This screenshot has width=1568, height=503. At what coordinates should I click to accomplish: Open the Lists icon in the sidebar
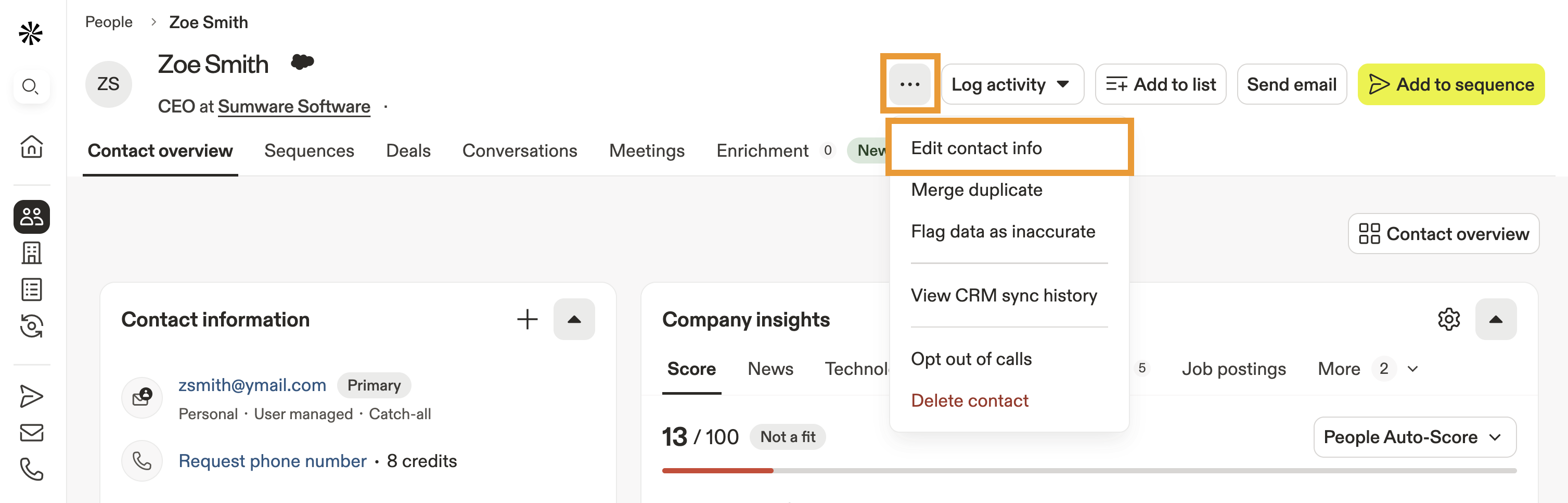pos(31,290)
